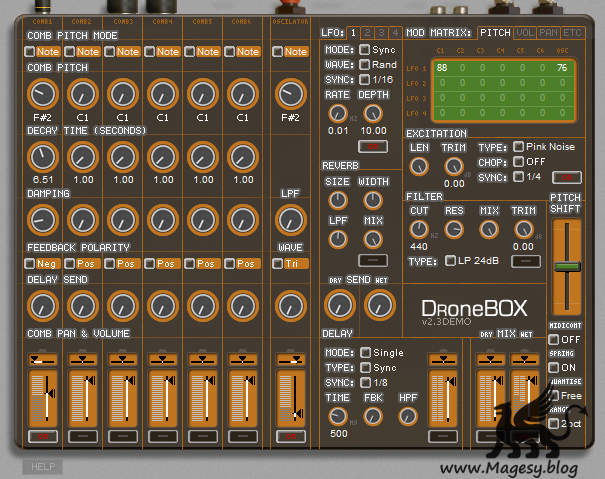Click Comb 1 pan slider
Image resolution: width=605 pixels, height=479 pixels.
42,360
